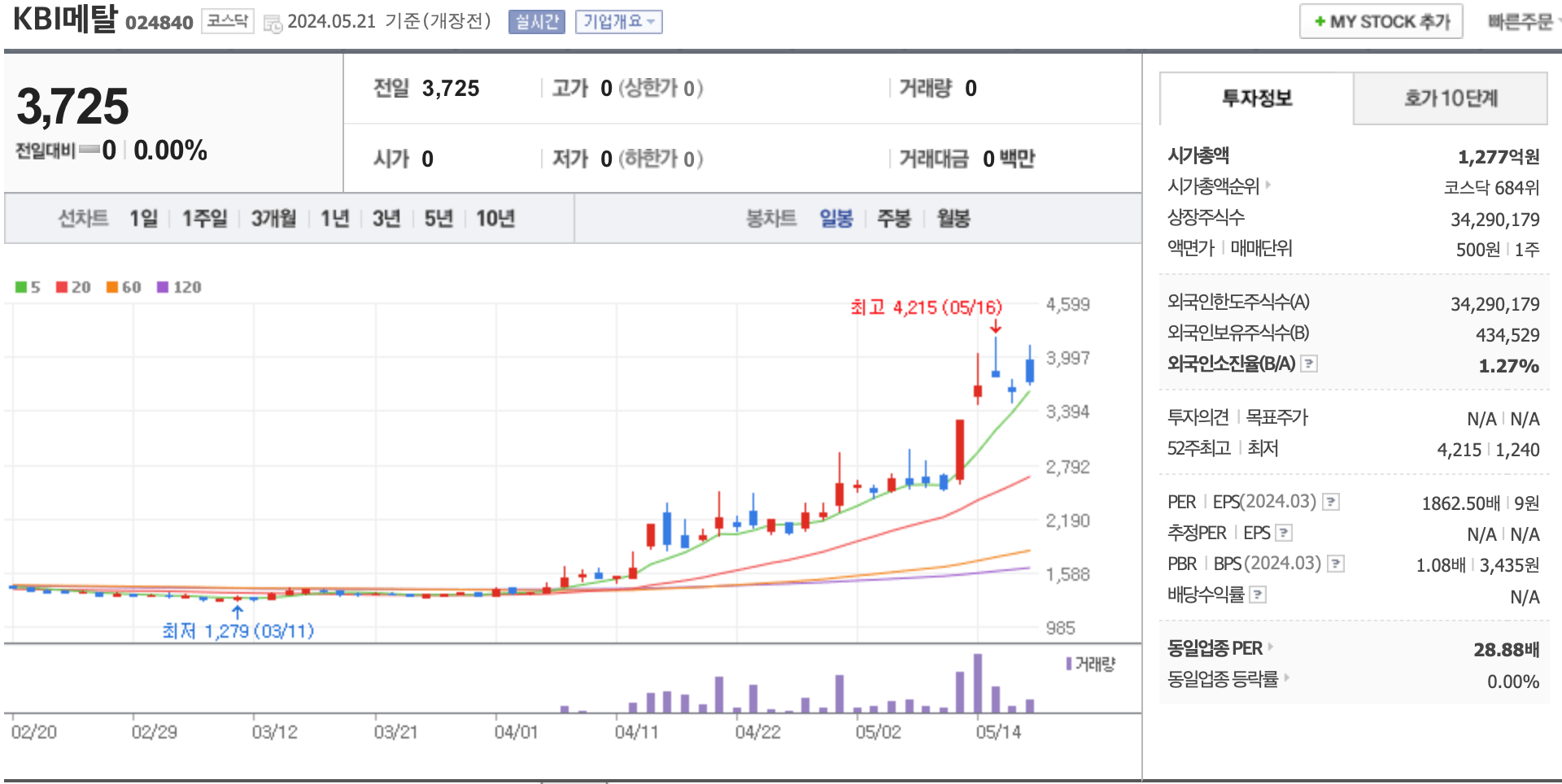Click rank value 코스닥 684위
This screenshot has height=784, width=1562.
tap(1492, 187)
